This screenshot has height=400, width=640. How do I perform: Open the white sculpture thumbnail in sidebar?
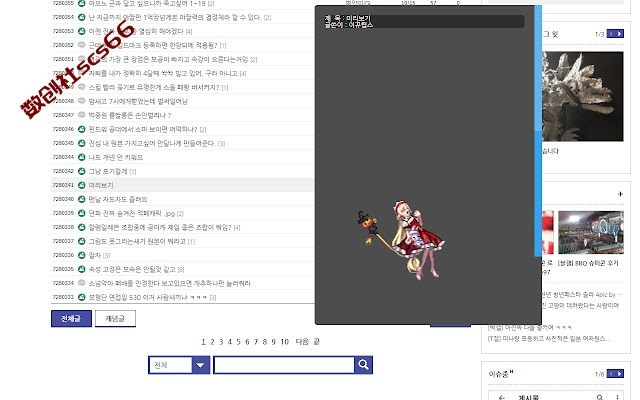tap(582, 96)
